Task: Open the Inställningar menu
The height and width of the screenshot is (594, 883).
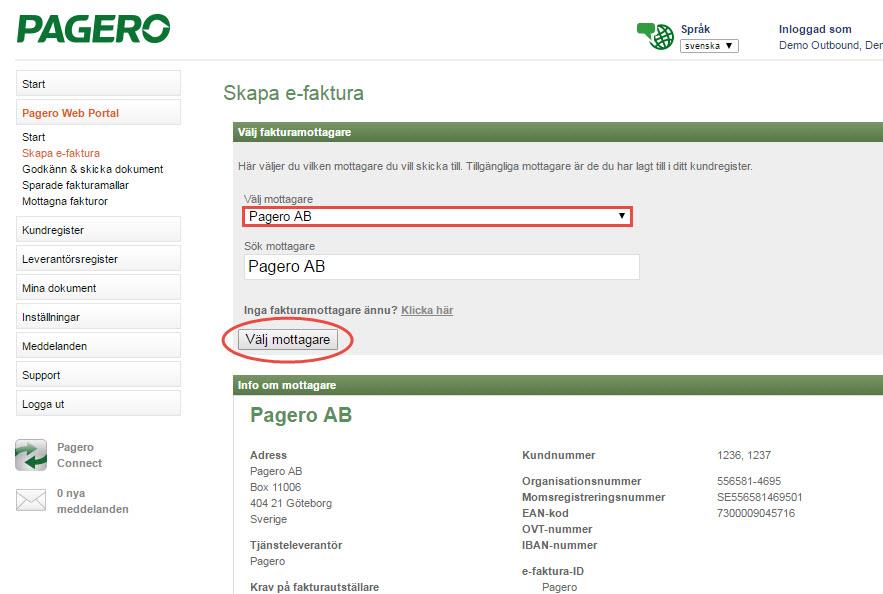Action: (99, 317)
